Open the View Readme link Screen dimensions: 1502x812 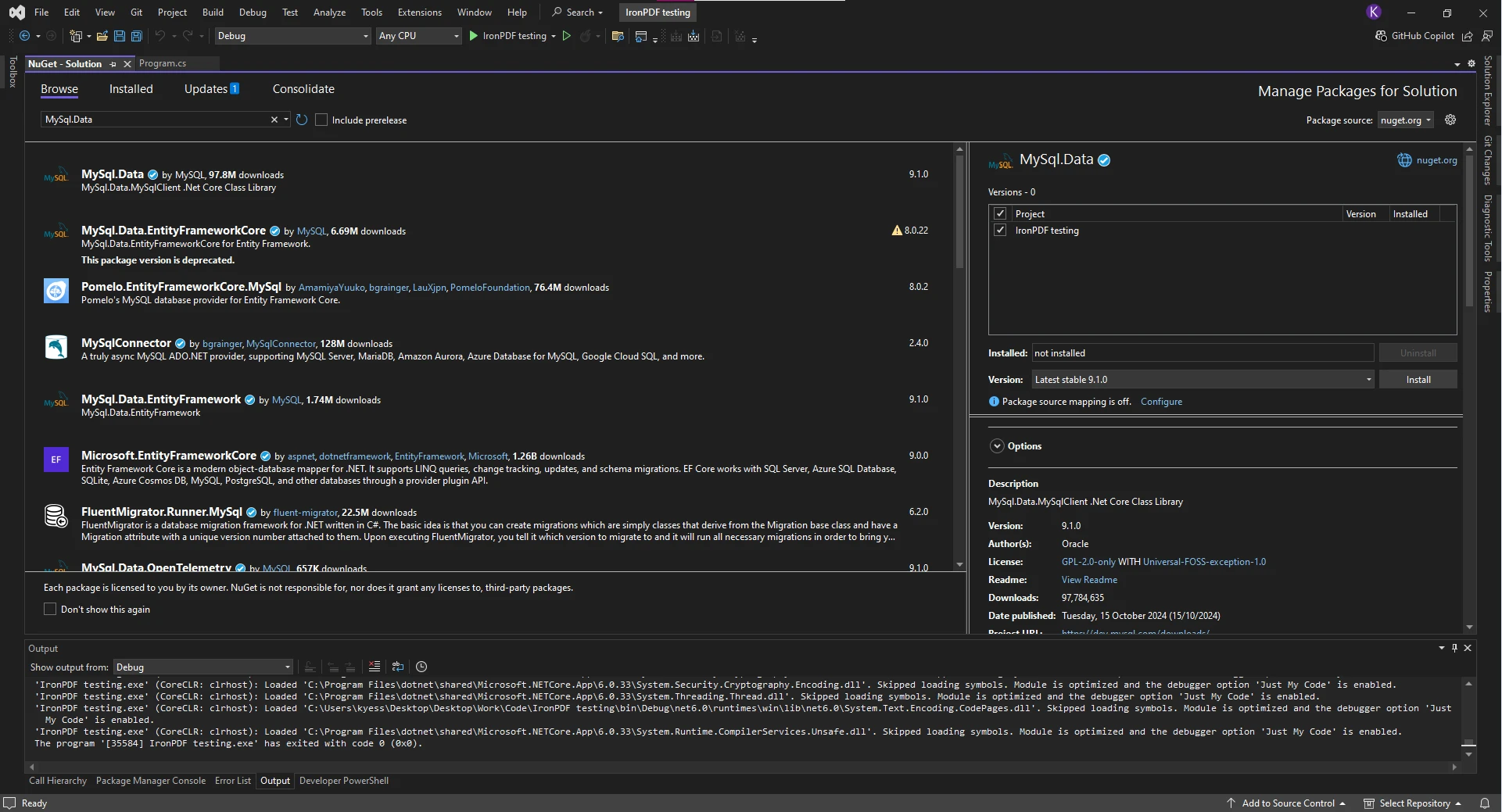click(1089, 580)
